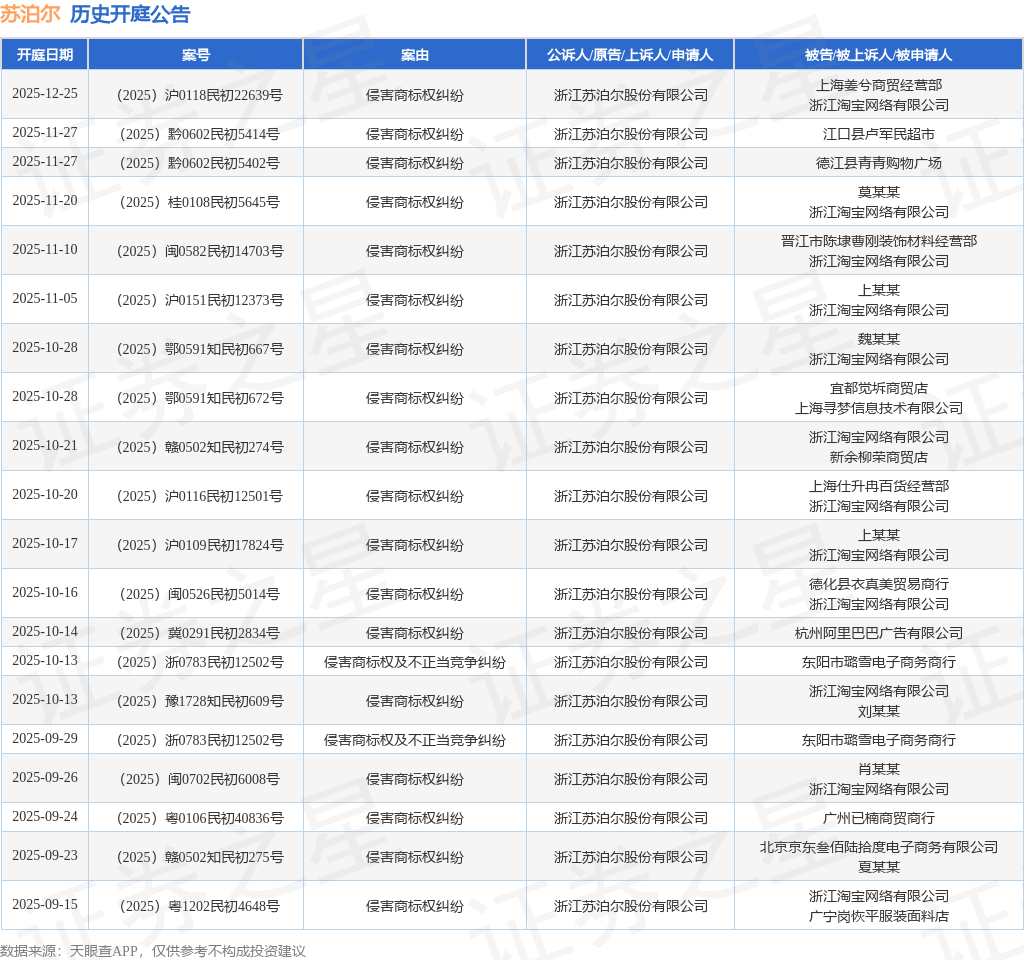Click the 案号 column header
The height and width of the screenshot is (960, 1024).
[196, 55]
